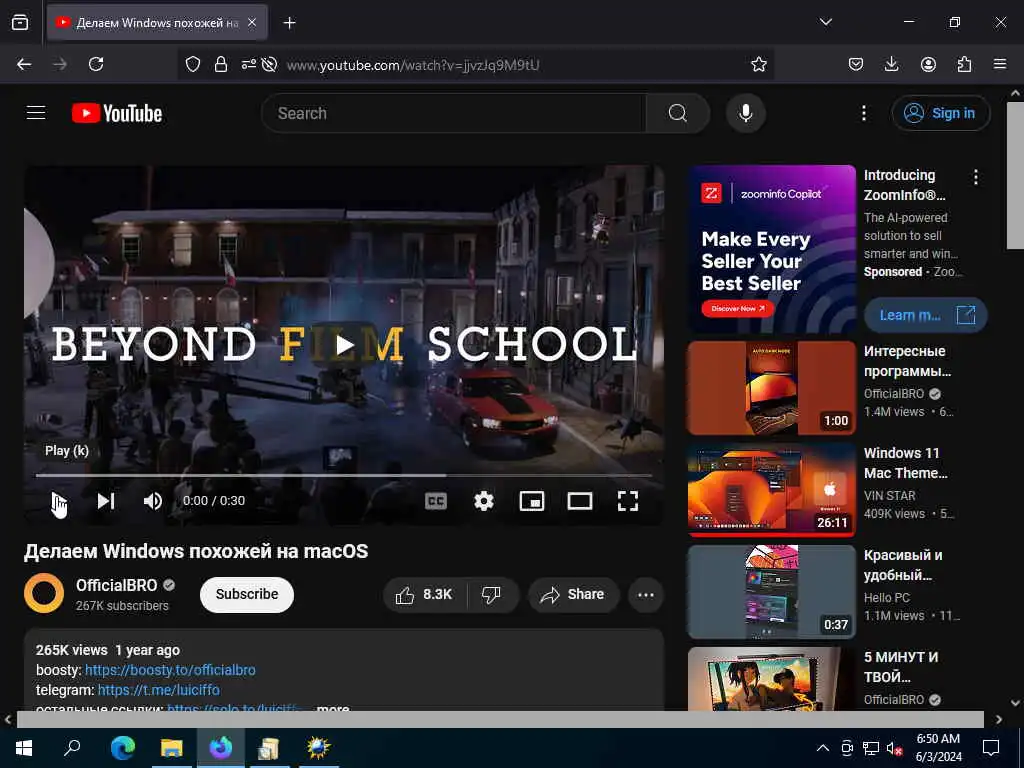Click the search magnifier button
The width and height of the screenshot is (1024, 768).
click(x=678, y=113)
